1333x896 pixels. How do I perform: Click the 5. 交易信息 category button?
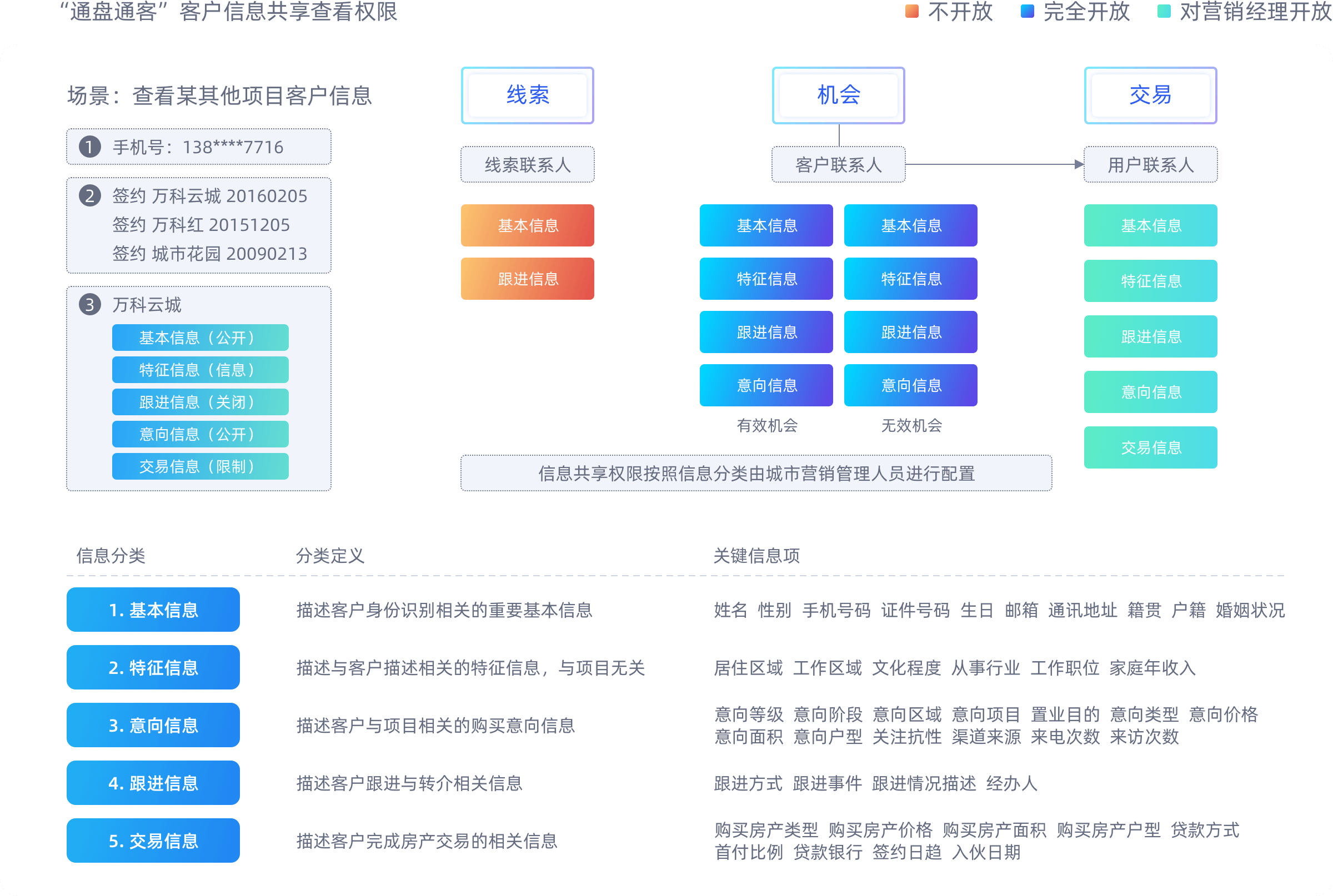point(153,840)
